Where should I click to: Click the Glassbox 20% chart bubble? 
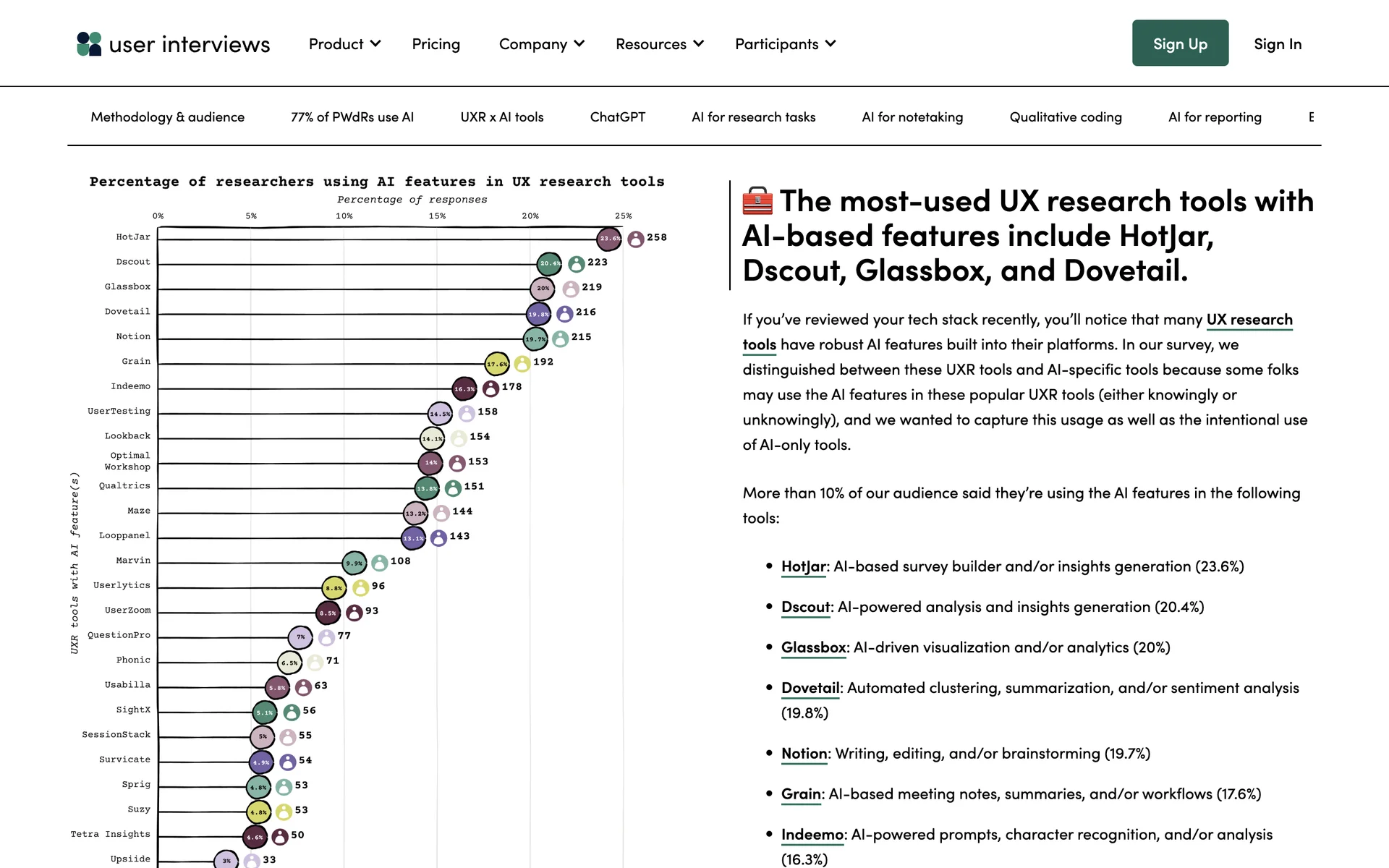coord(542,288)
